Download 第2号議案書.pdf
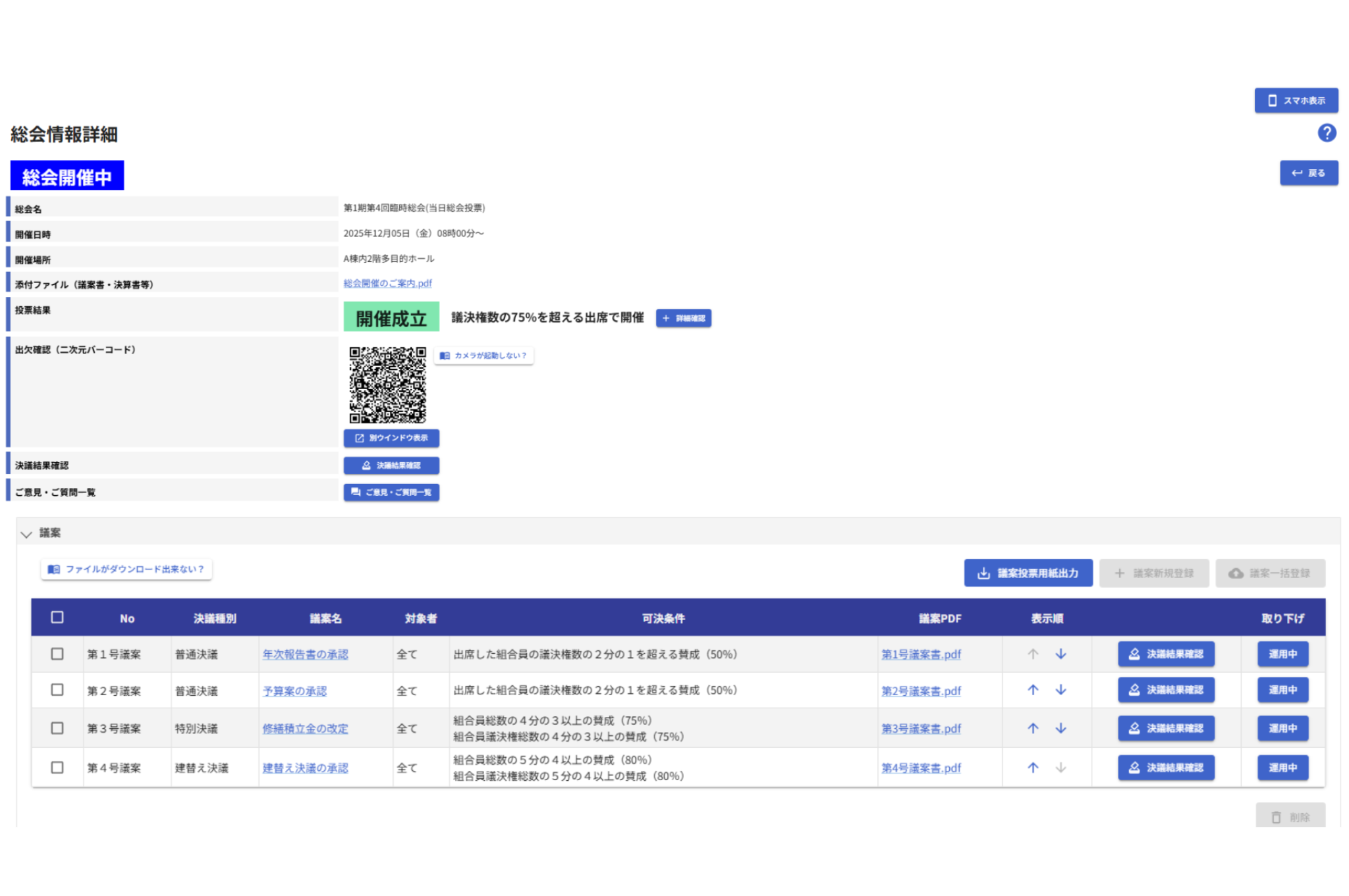The image size is (1349, 896). pyautogui.click(x=921, y=691)
